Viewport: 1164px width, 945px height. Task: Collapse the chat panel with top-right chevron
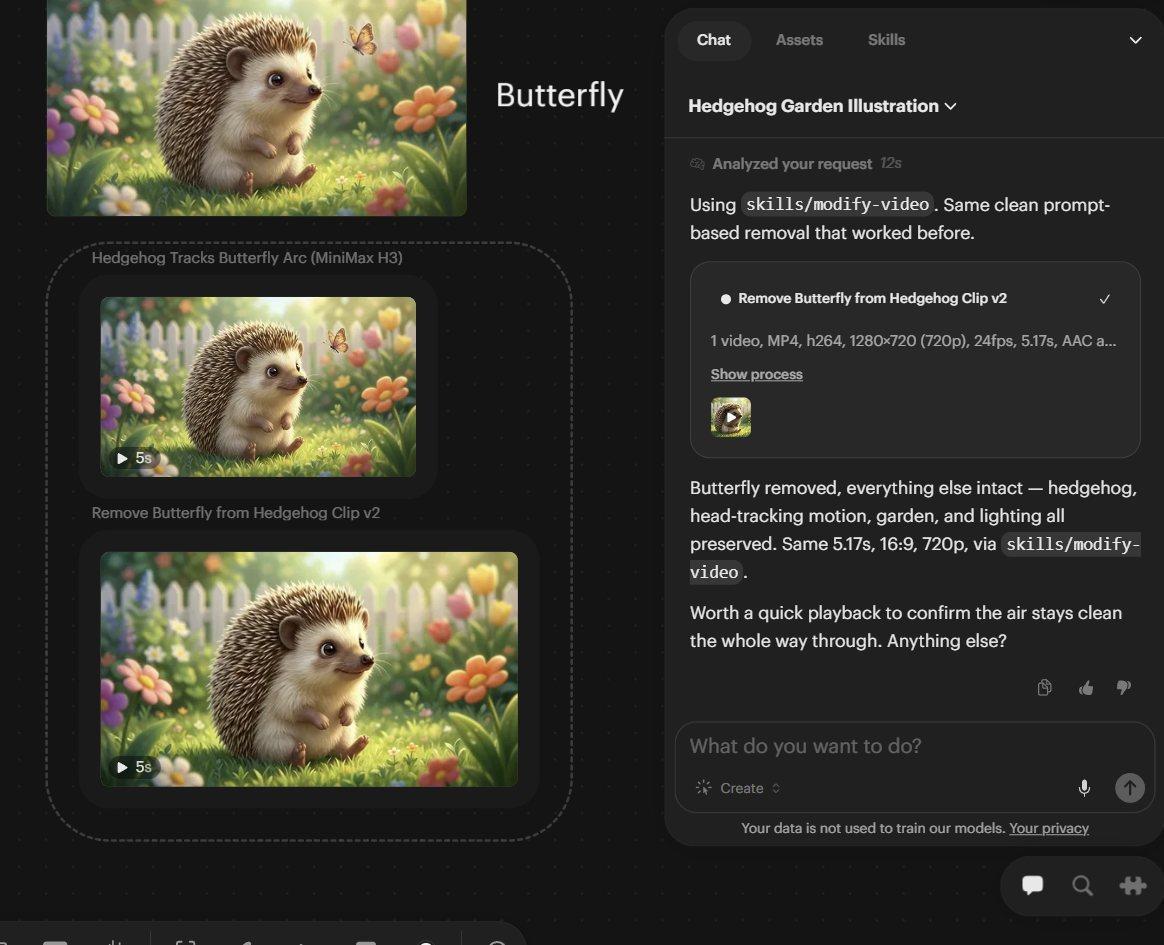pos(1135,40)
